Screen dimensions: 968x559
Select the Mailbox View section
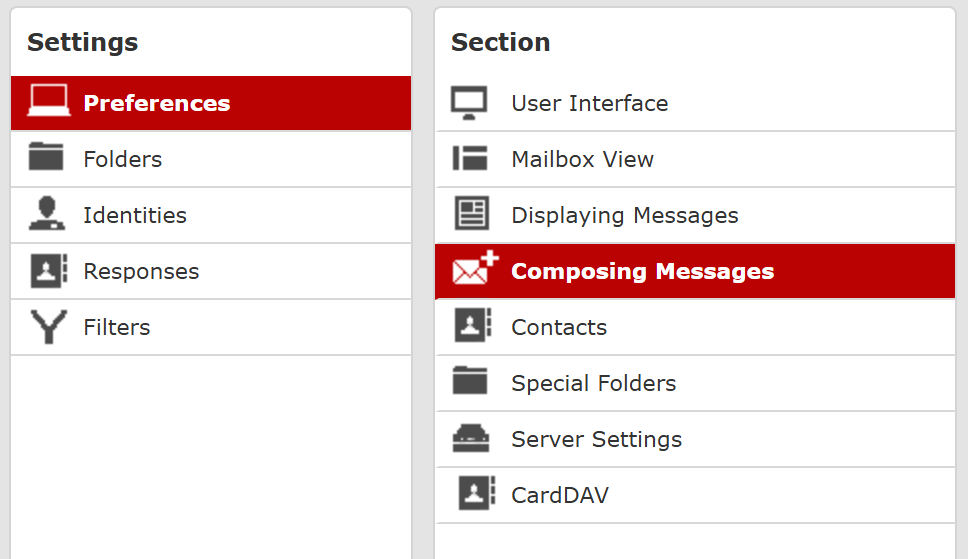pyautogui.click(x=695, y=159)
